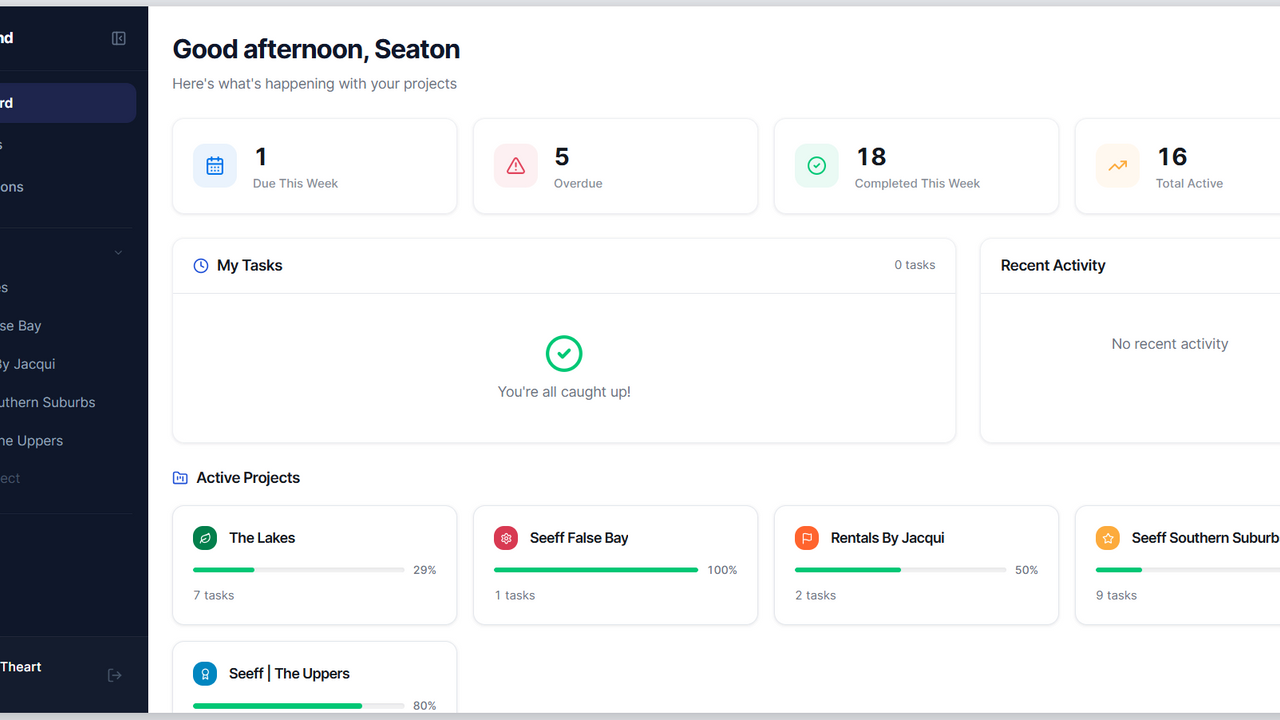The width and height of the screenshot is (1280, 720).
Task: Click the "2 tasks" count on Rentals By Jacqui
Action: click(x=816, y=595)
